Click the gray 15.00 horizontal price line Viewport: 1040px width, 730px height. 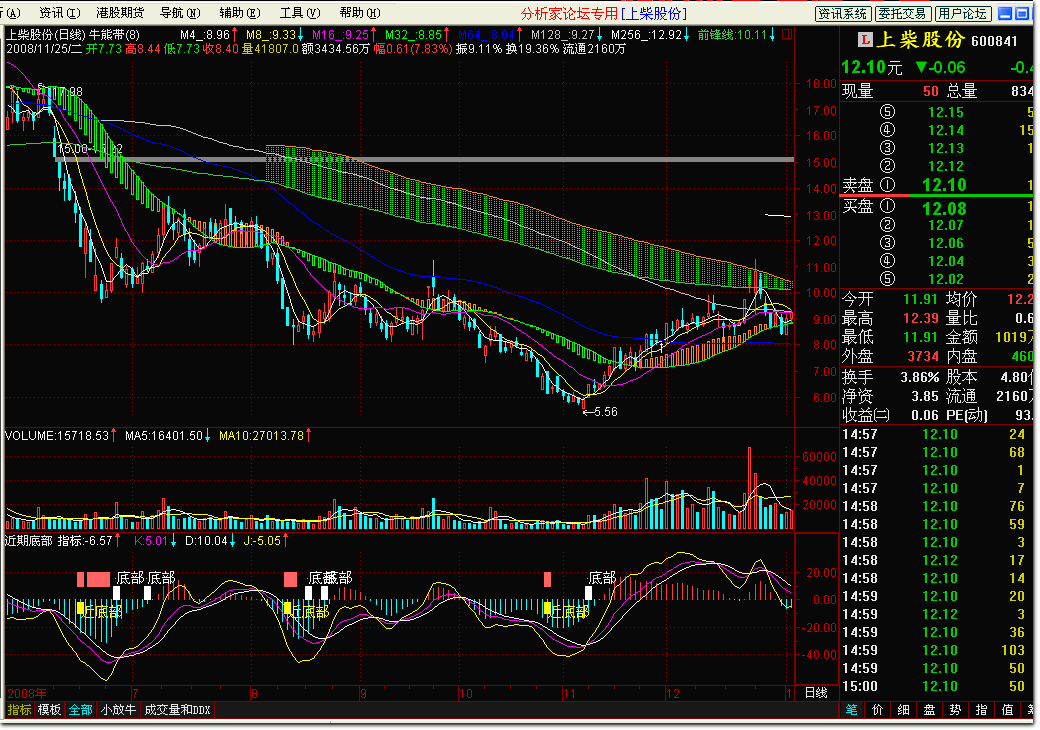point(424,159)
